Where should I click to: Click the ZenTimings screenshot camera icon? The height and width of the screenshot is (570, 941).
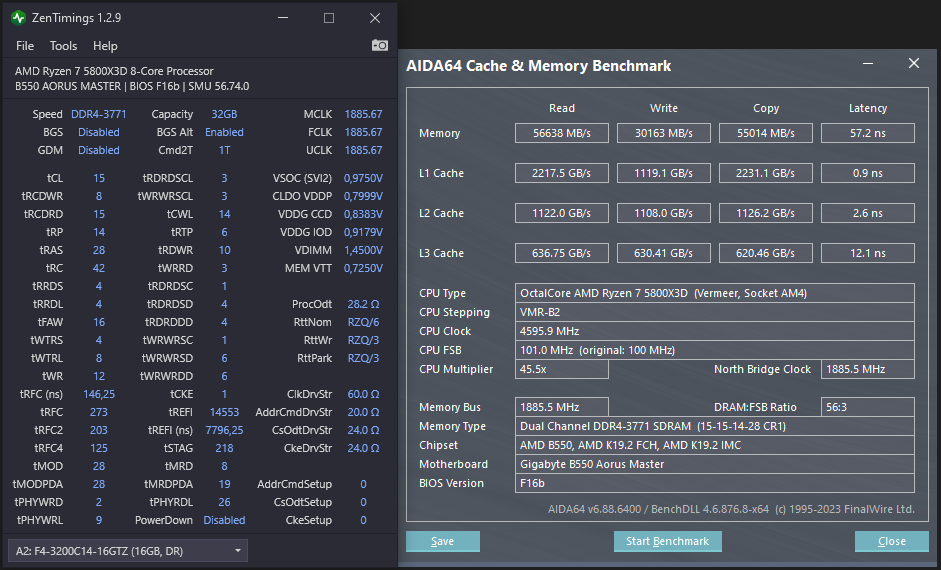coord(379,46)
